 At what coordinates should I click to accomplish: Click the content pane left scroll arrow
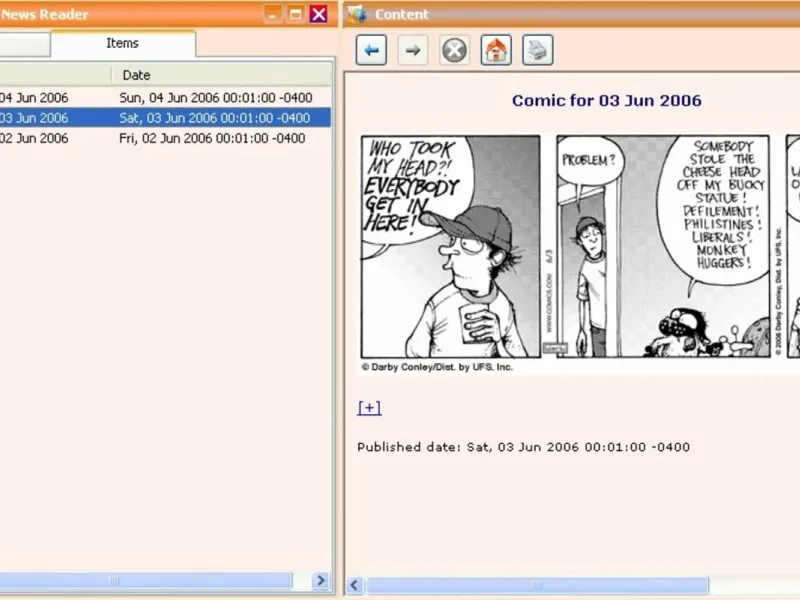(x=355, y=585)
